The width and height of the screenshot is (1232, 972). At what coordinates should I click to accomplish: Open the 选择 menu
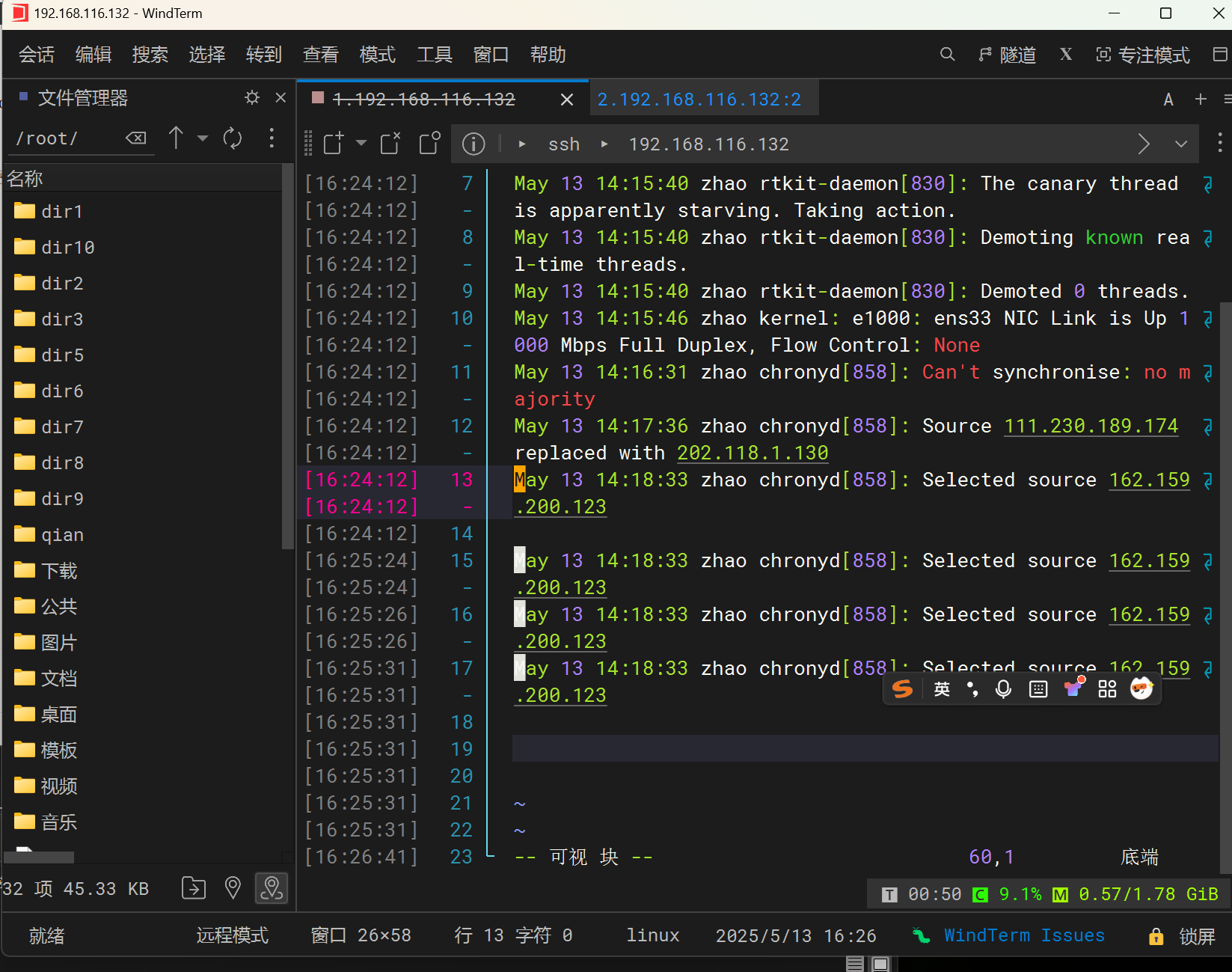[x=206, y=55]
